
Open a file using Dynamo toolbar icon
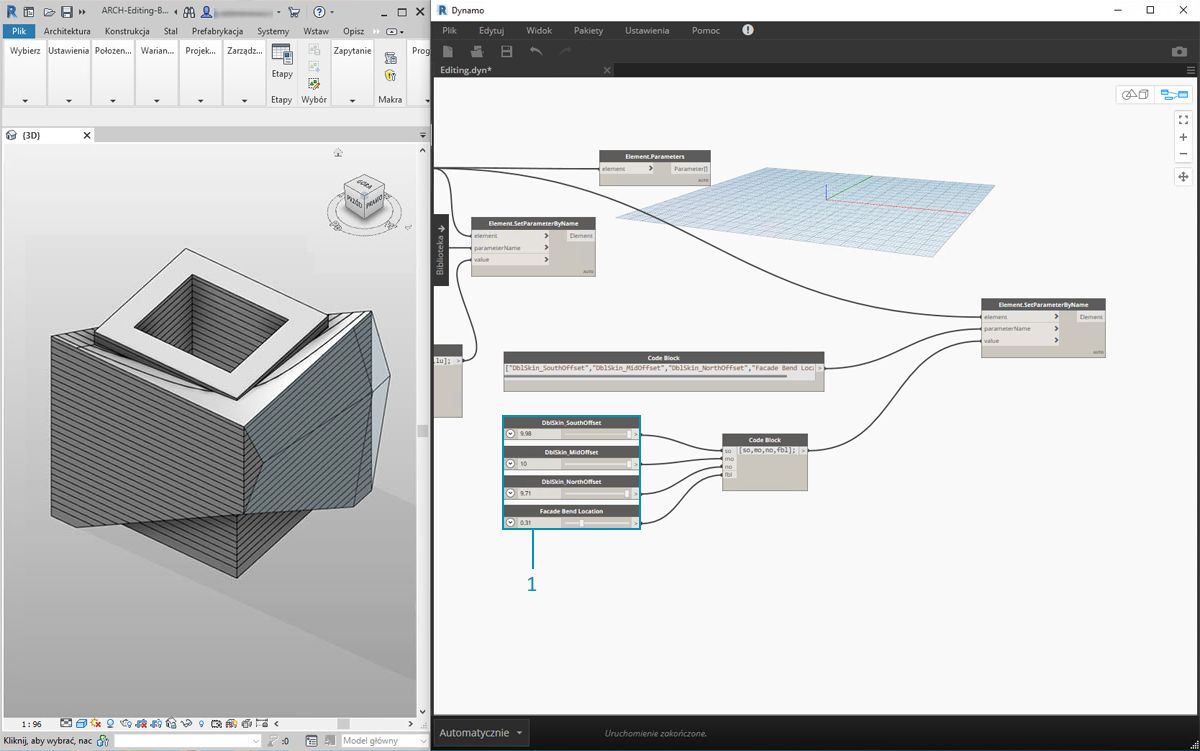pyautogui.click(x=477, y=51)
